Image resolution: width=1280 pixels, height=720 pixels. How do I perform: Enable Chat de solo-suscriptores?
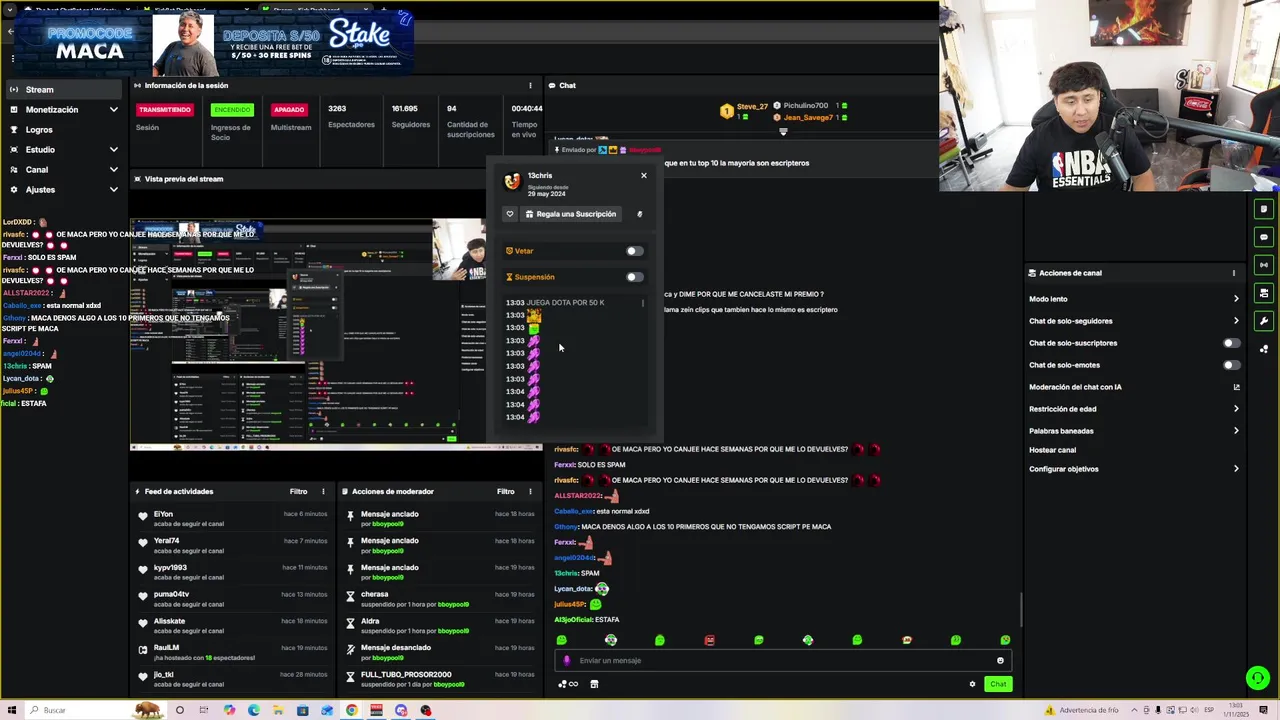click(1232, 343)
